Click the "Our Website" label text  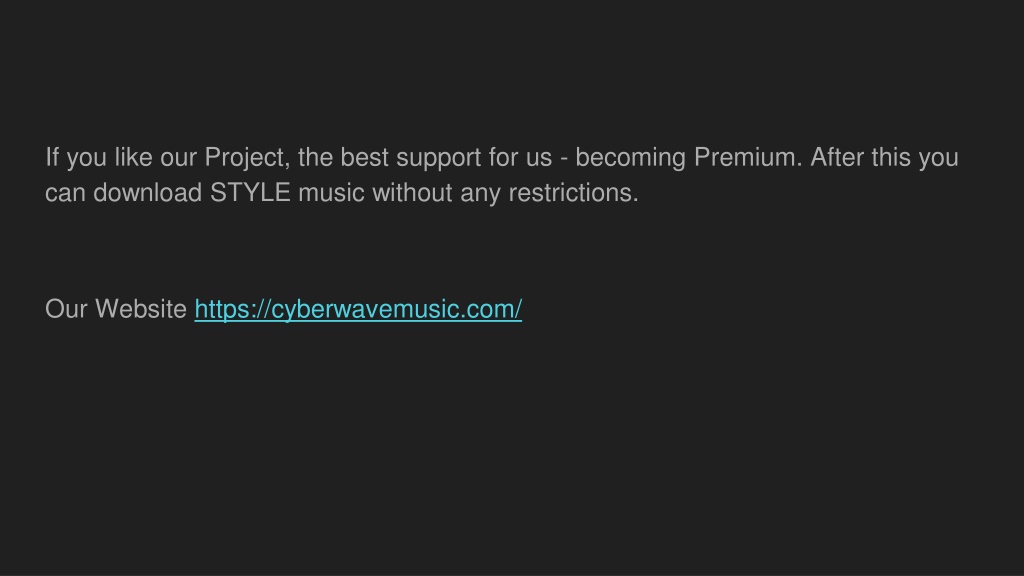pos(116,309)
